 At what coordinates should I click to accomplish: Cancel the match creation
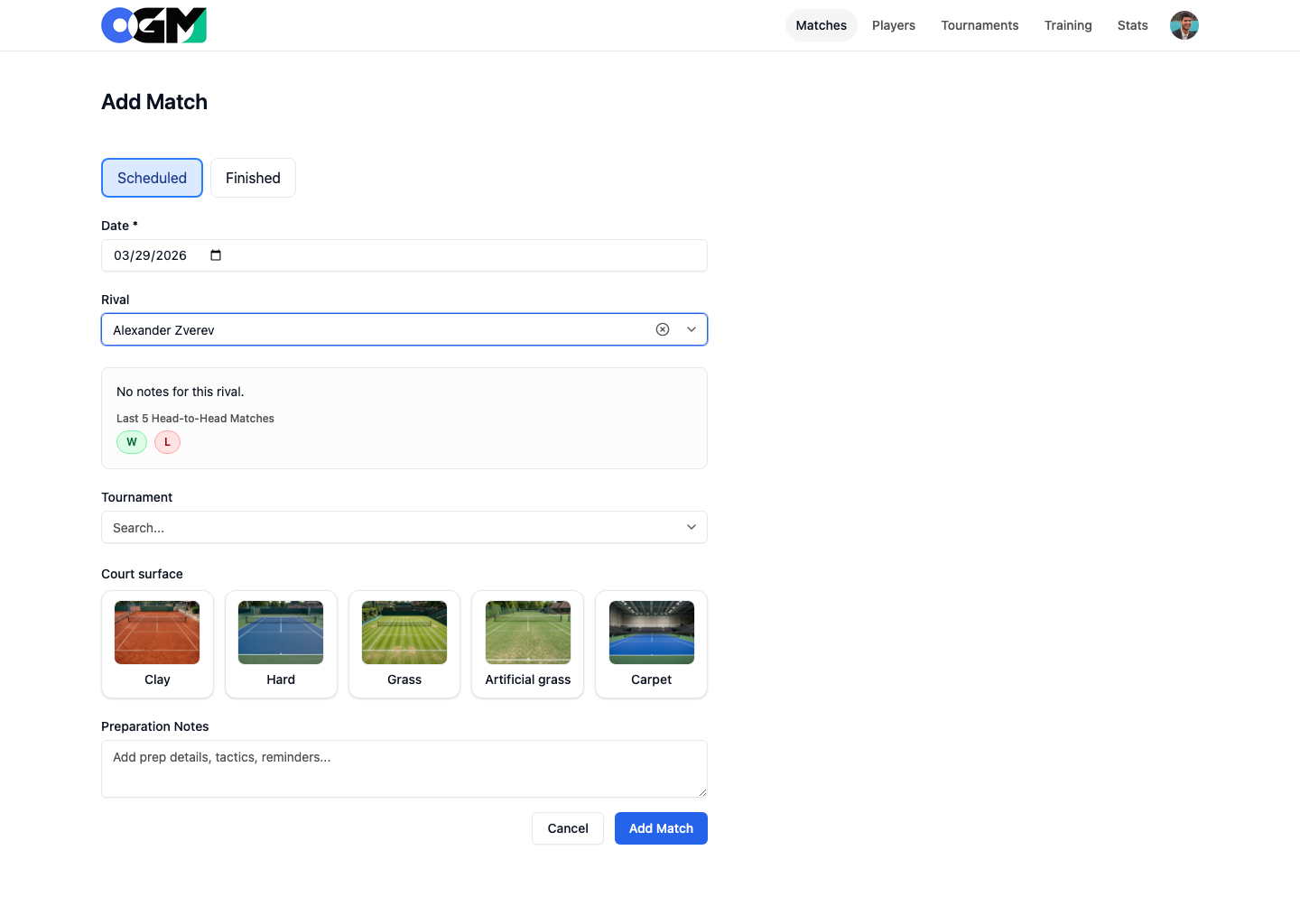click(x=567, y=828)
